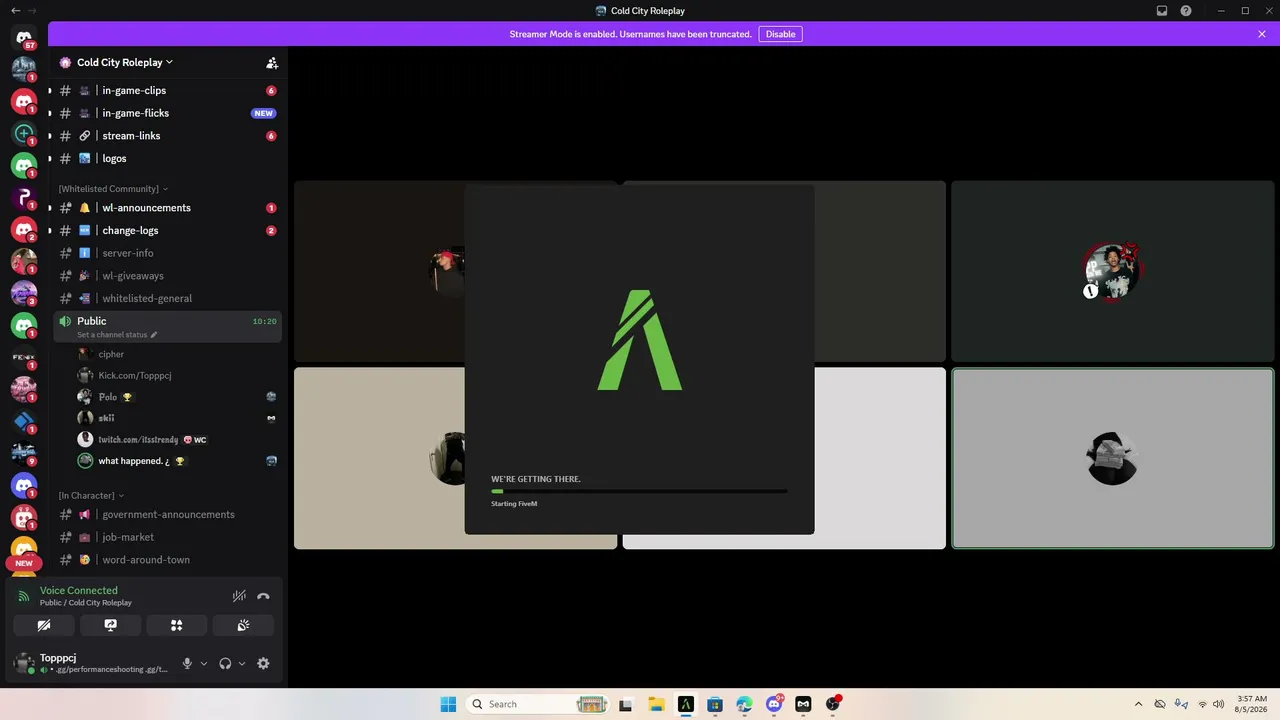Open the stream-links channel
Screen dimensions: 1280x720
[167, 136]
